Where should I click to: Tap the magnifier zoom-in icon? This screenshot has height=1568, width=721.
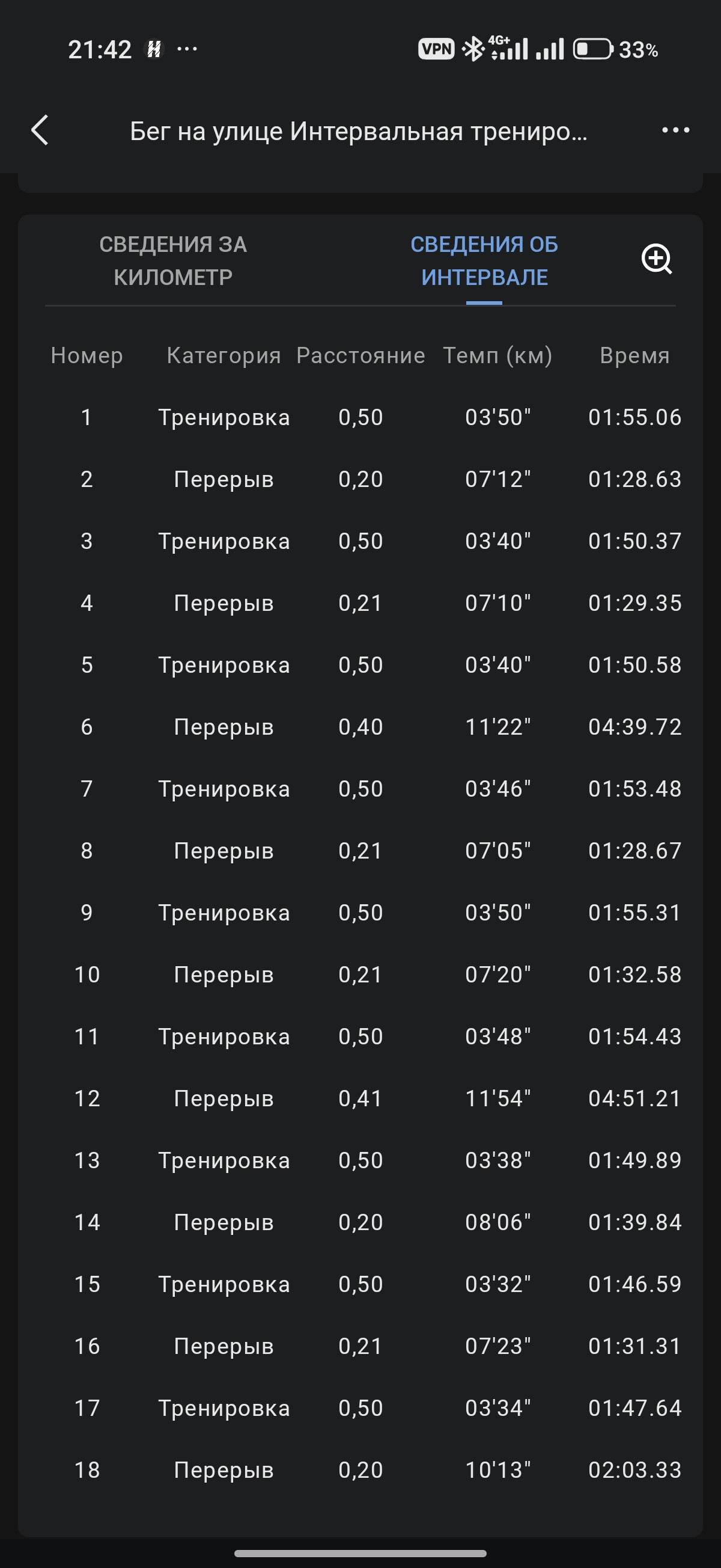657,260
